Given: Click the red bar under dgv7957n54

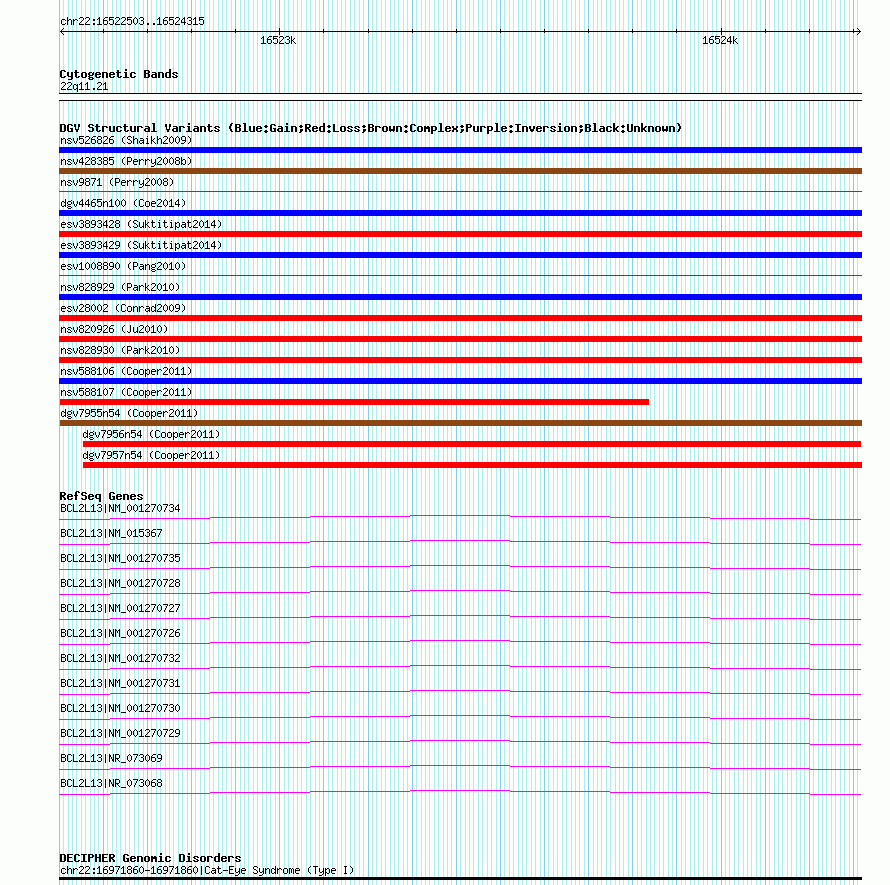Looking at the screenshot, I should [x=472, y=465].
